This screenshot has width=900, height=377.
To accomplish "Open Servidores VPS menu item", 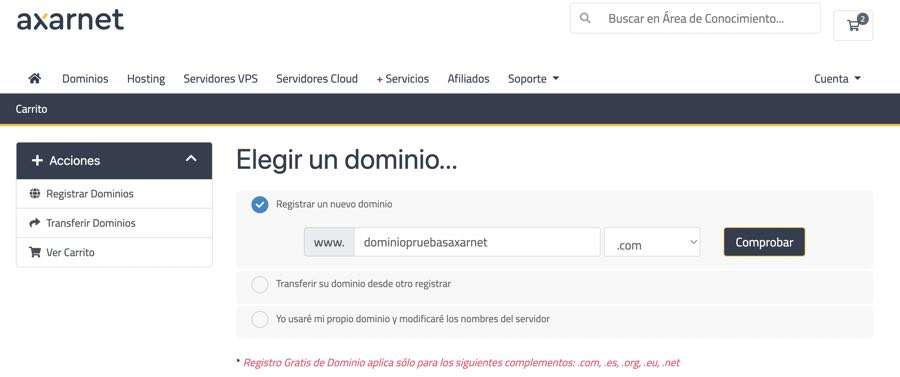I will click(x=220, y=79).
